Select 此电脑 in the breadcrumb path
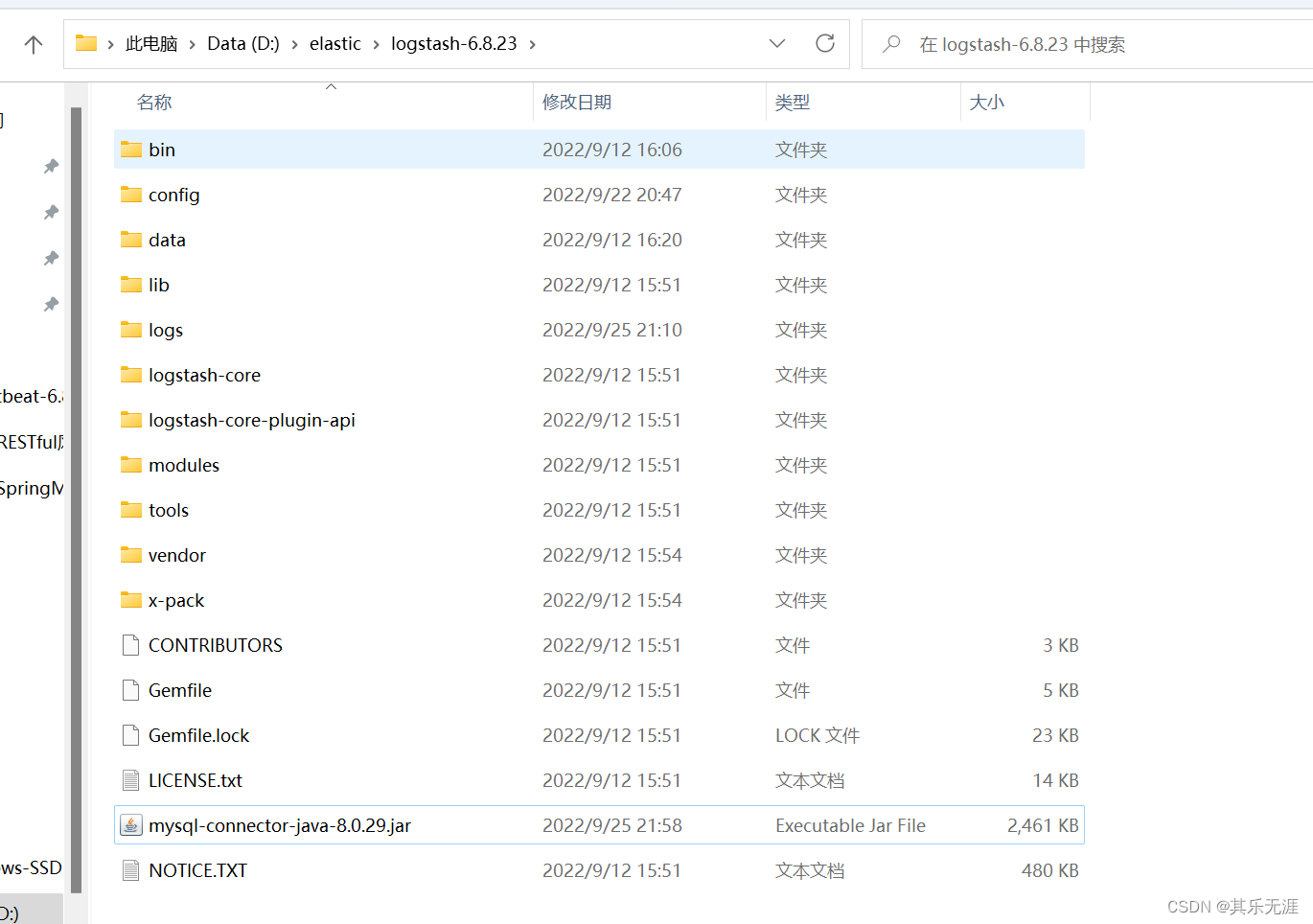The height and width of the screenshot is (924, 1313). pos(151,44)
